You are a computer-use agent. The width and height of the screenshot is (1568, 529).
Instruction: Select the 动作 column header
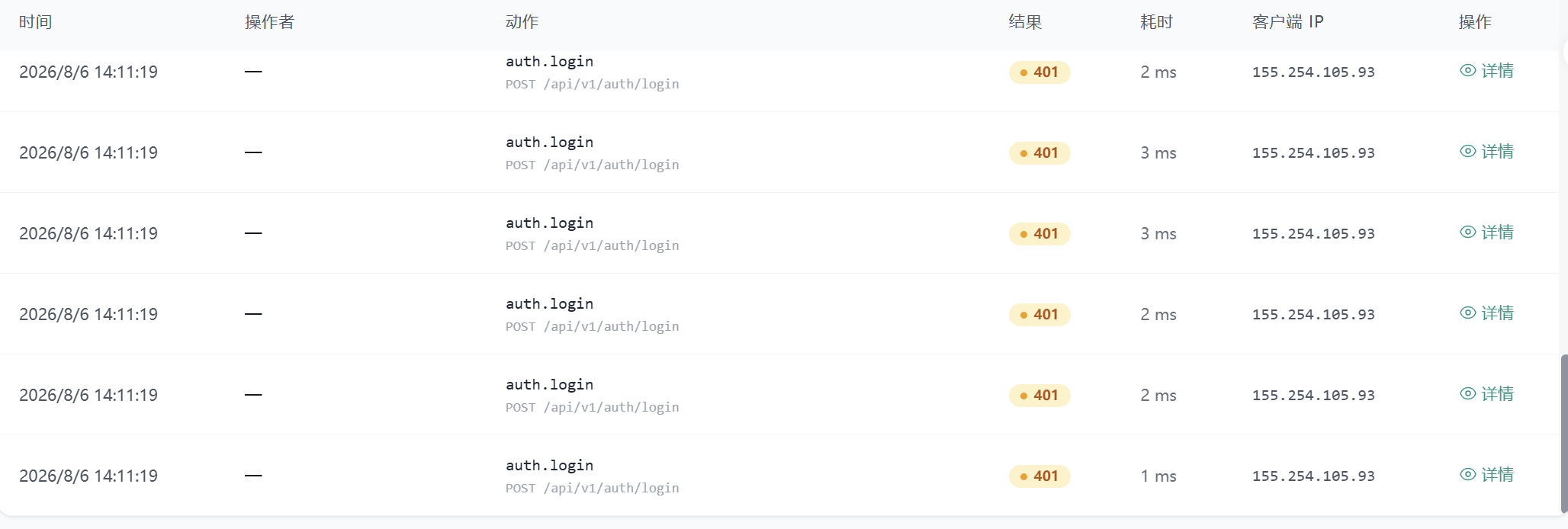point(522,22)
